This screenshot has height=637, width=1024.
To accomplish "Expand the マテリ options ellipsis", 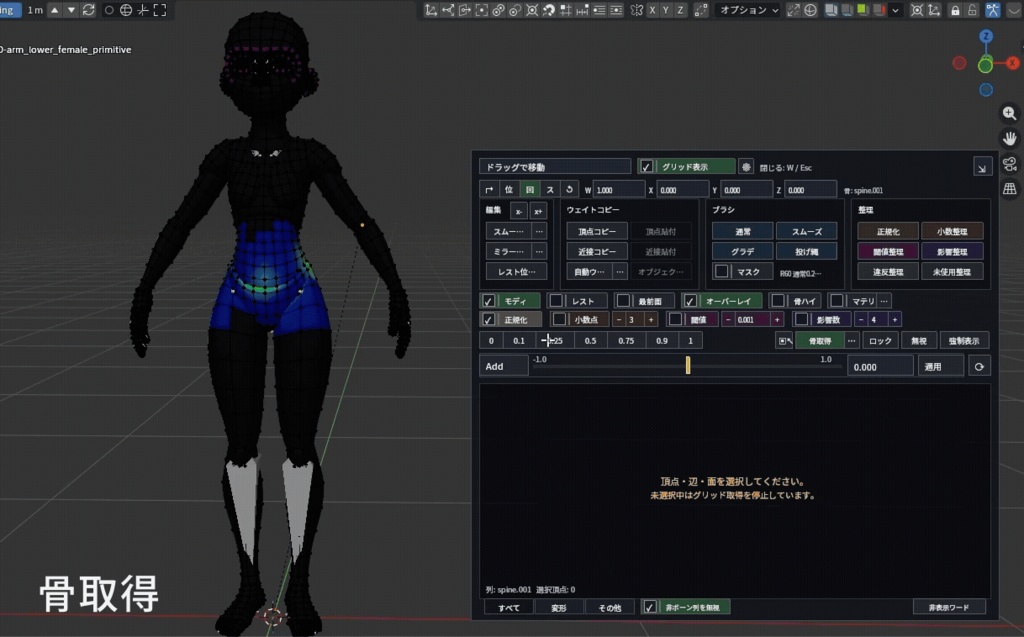I will 884,301.
